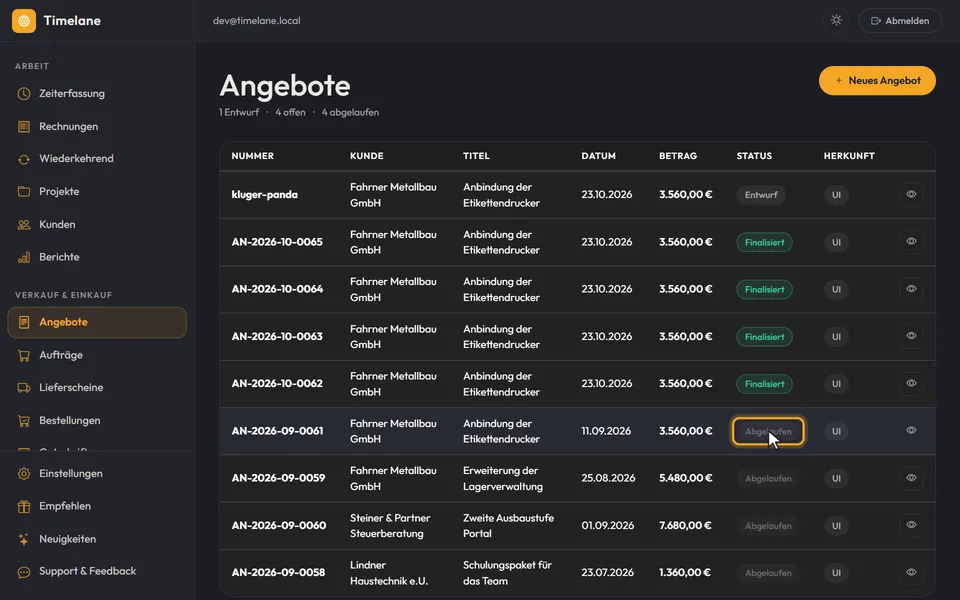Click the Angebote document icon in sidebar

(x=24, y=322)
